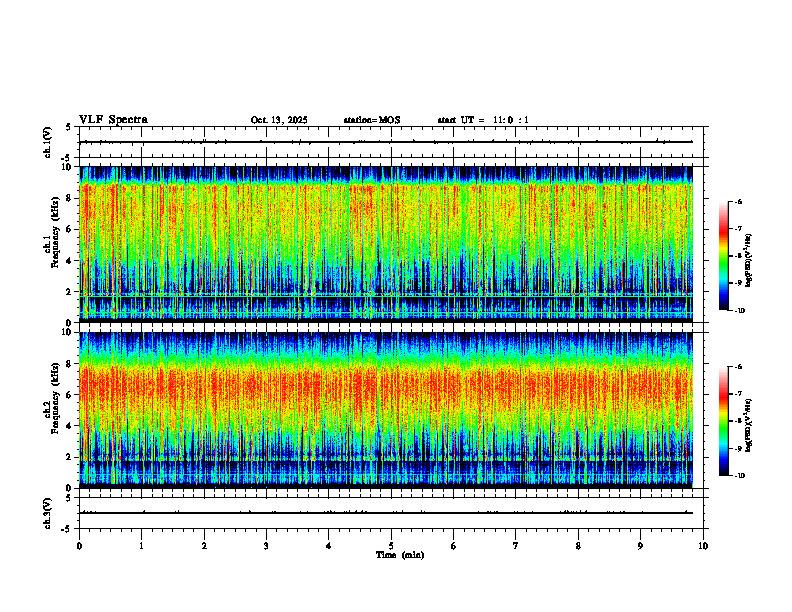
Task: Click the '-10' value on ch.2 colorbar
Action: (x=739, y=476)
